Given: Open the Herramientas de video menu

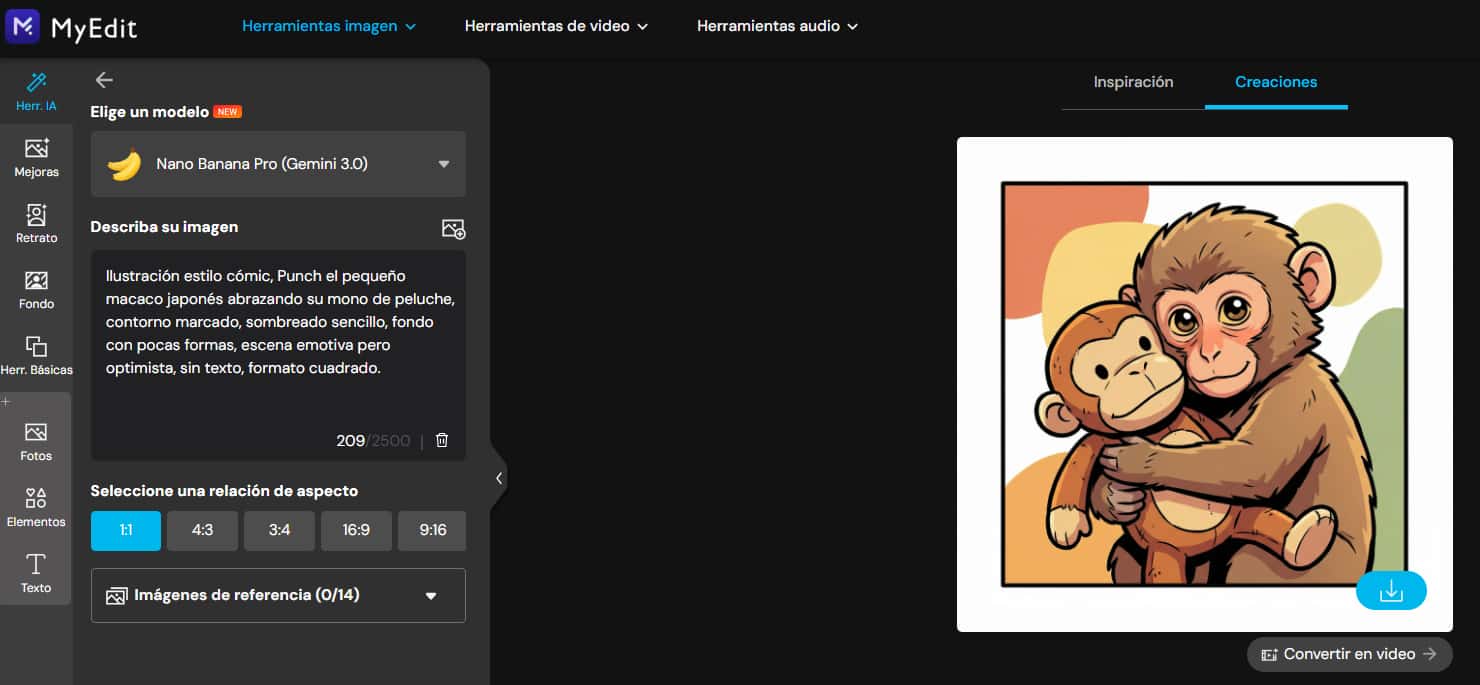Looking at the screenshot, I should (556, 28).
